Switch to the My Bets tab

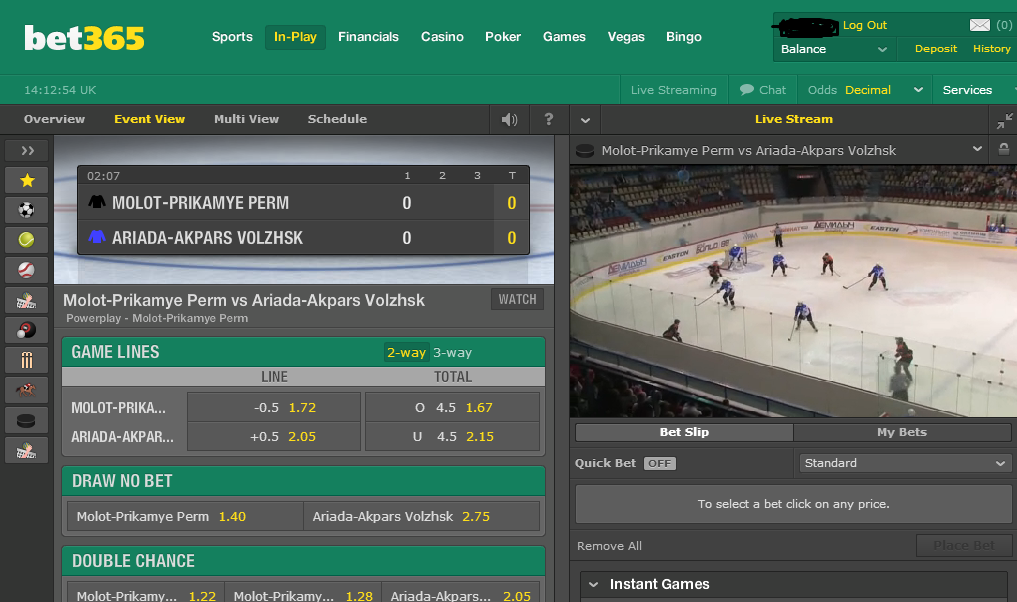tap(902, 432)
